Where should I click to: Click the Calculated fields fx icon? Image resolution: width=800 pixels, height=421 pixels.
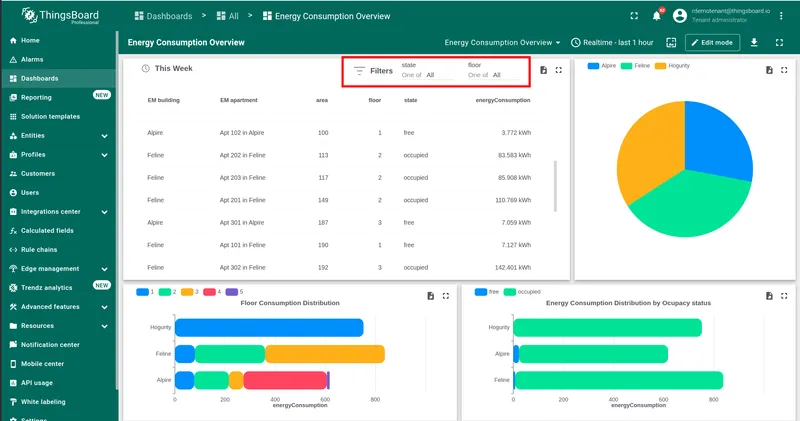point(13,231)
